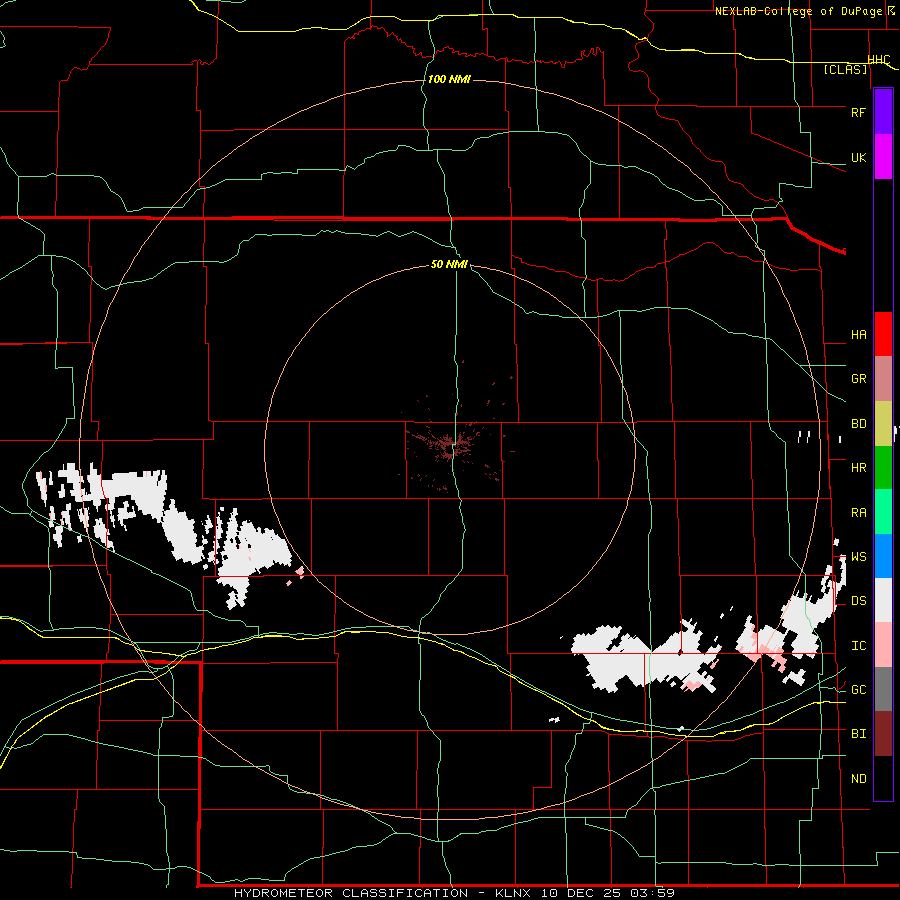
Task: Click the "ND" legend label
Action: (x=859, y=779)
